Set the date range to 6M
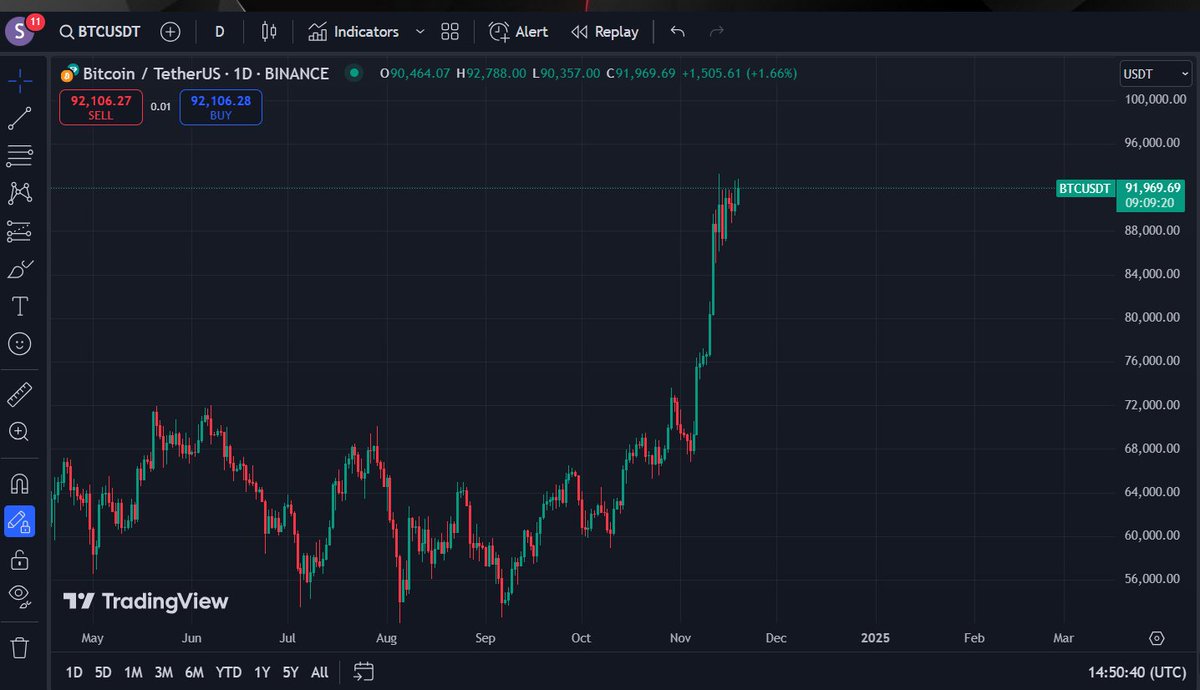The height and width of the screenshot is (690, 1200). [194, 672]
